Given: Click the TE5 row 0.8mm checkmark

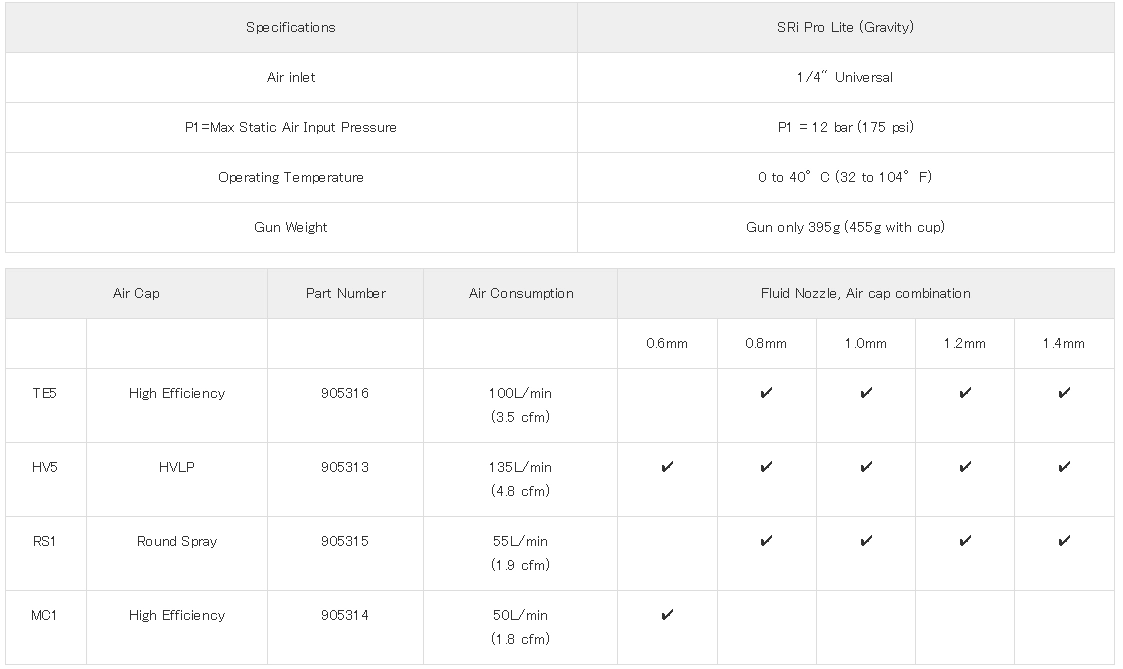Looking at the screenshot, I should click(x=766, y=393).
